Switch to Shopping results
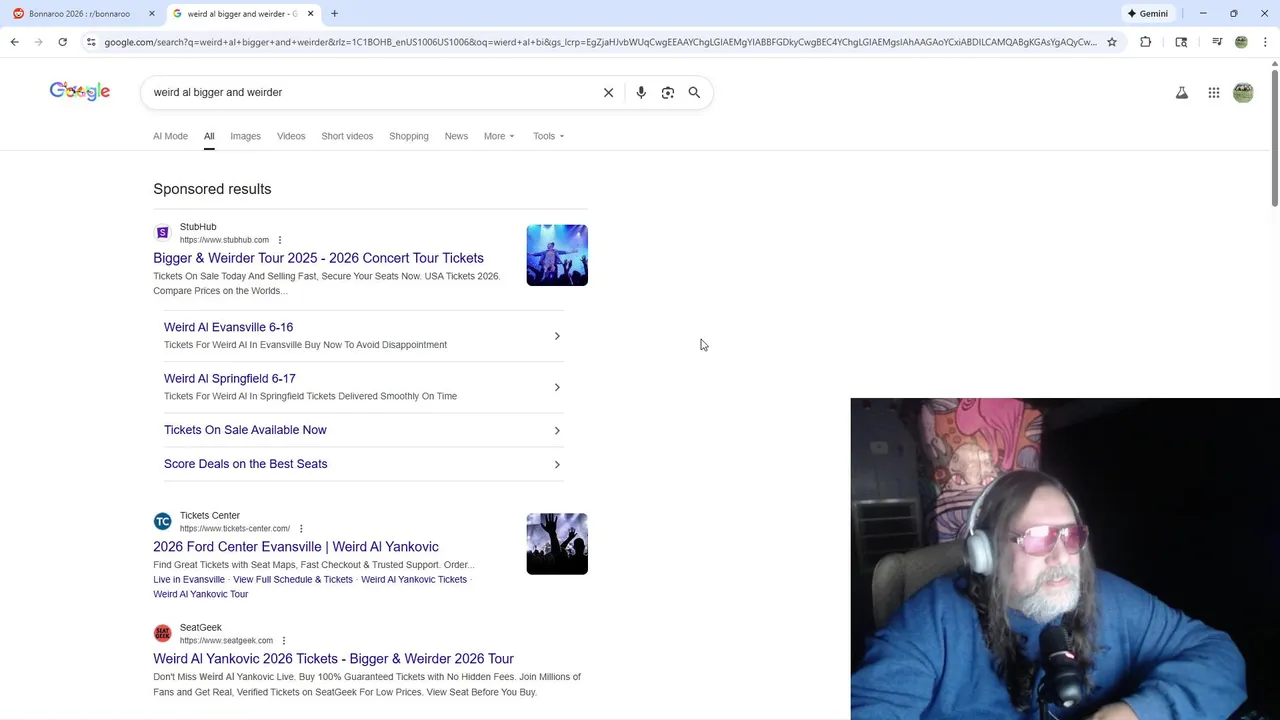 [409, 136]
